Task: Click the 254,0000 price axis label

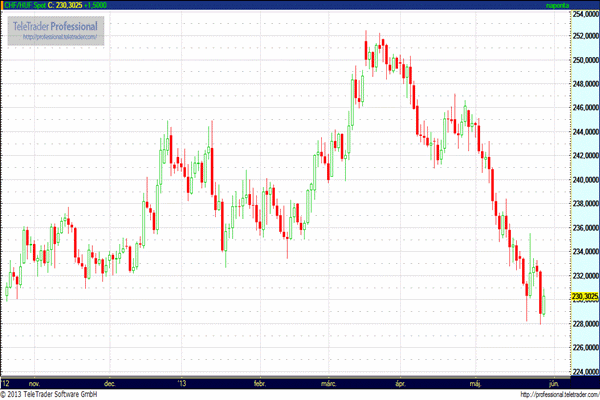Action: (x=583, y=13)
